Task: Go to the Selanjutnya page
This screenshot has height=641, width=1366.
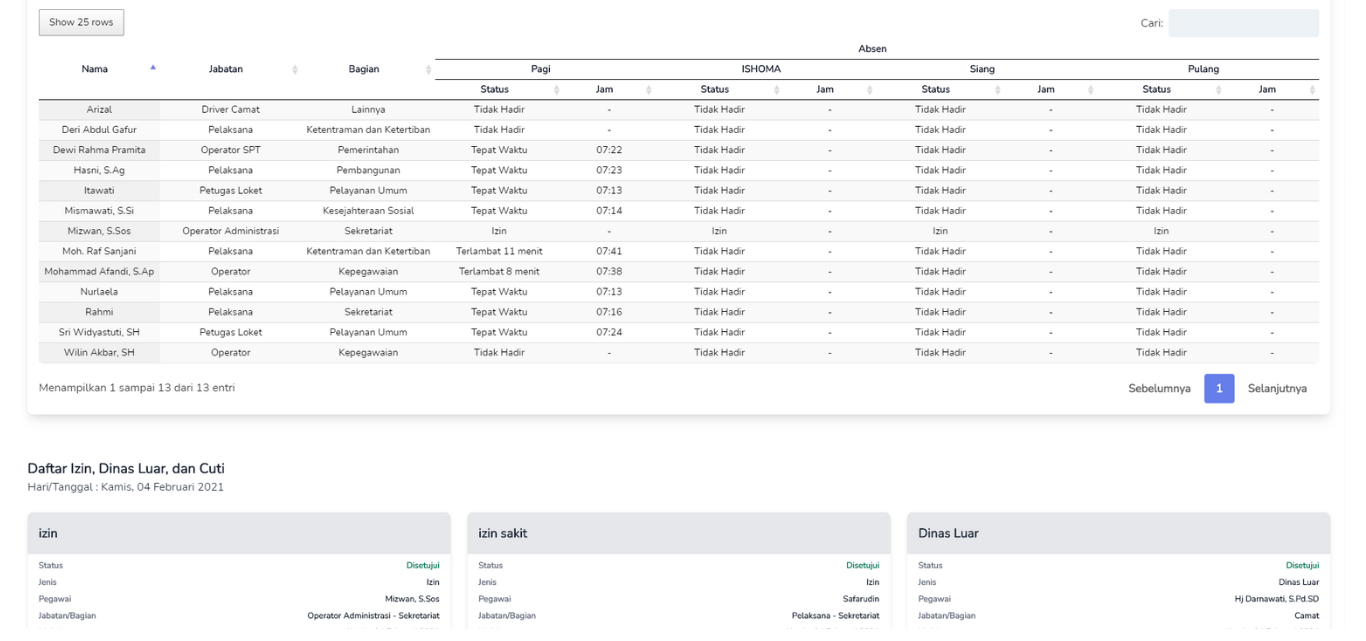Action: 1277,388
